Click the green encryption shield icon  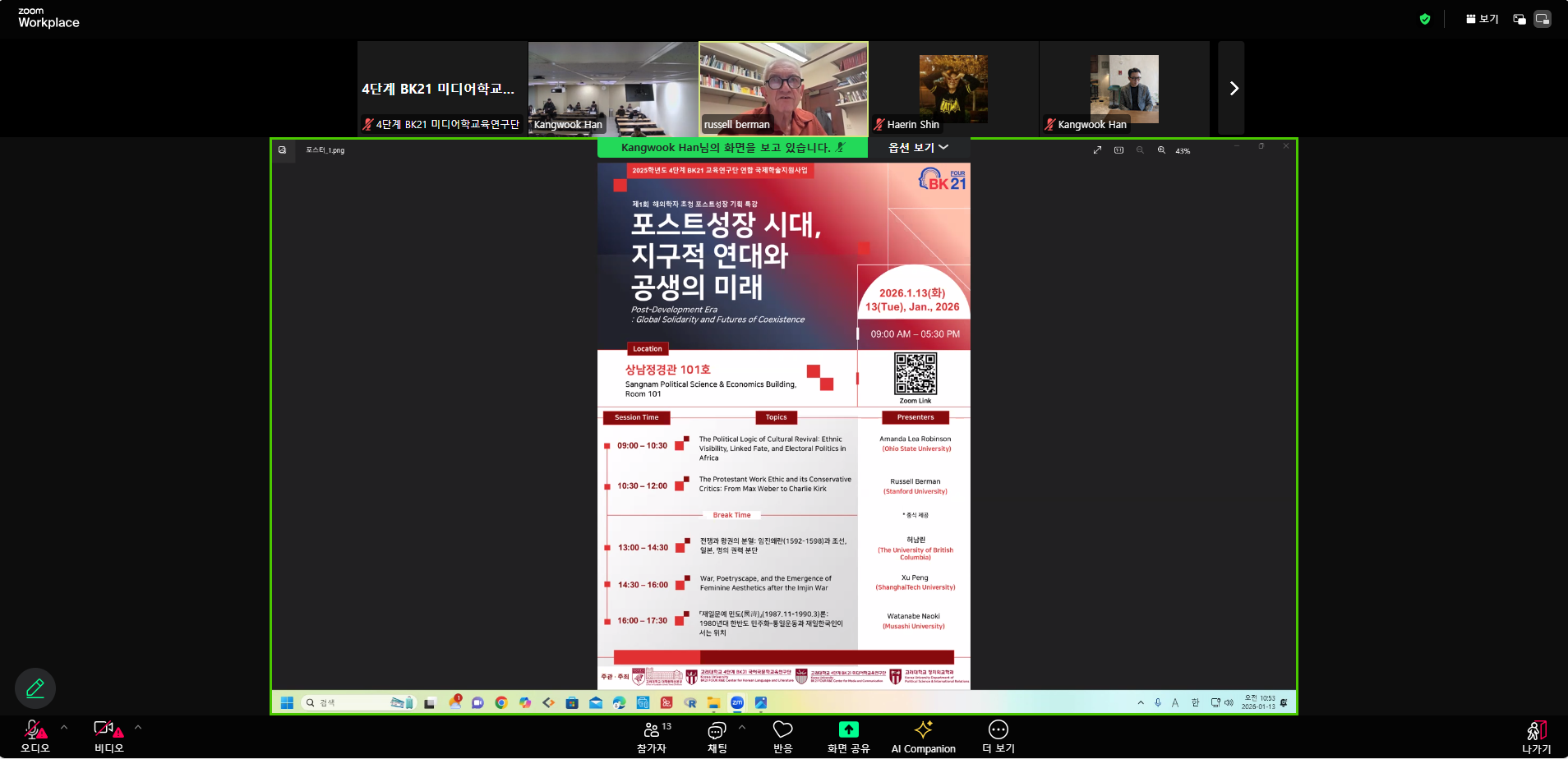point(1425,19)
